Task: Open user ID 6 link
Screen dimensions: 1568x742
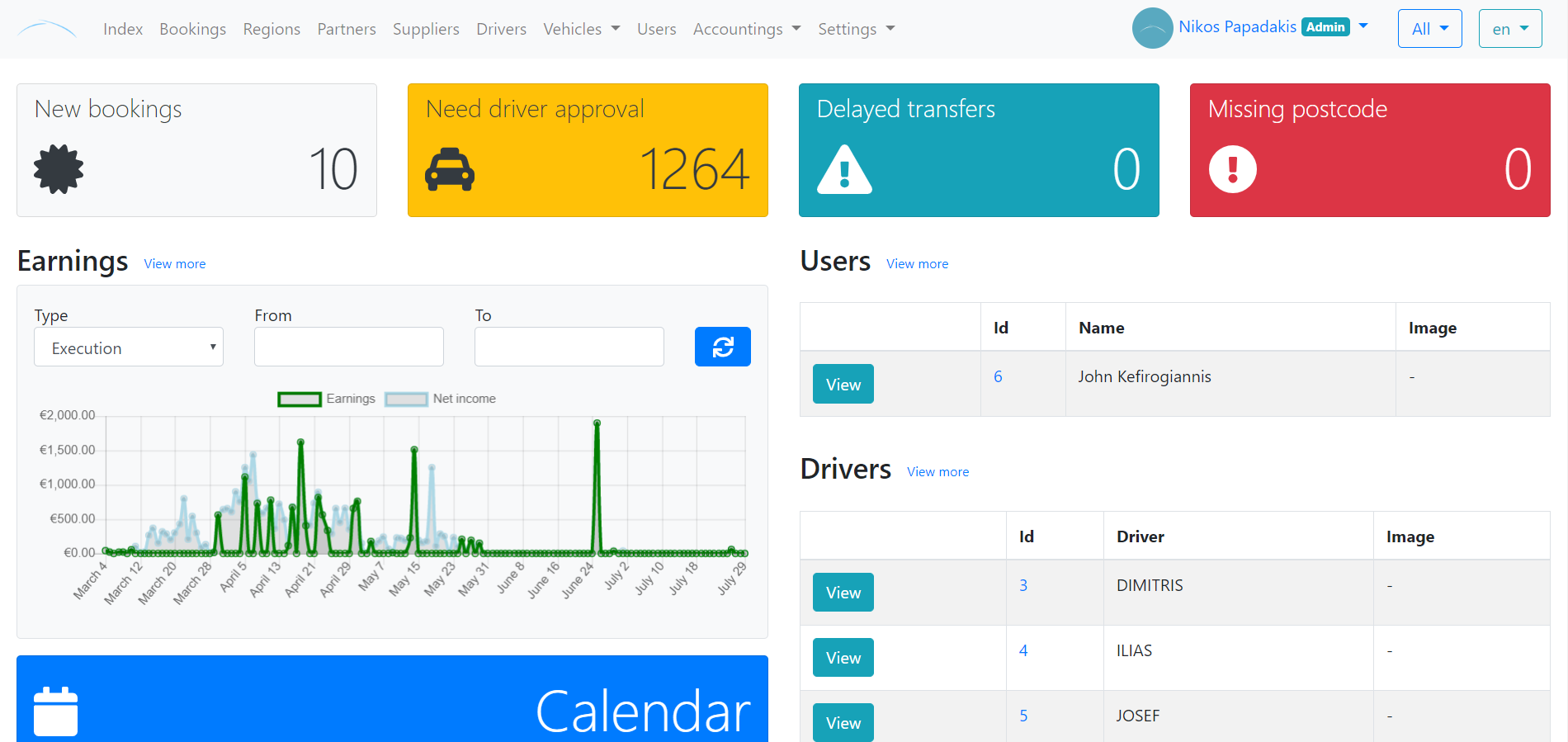Action: point(998,377)
